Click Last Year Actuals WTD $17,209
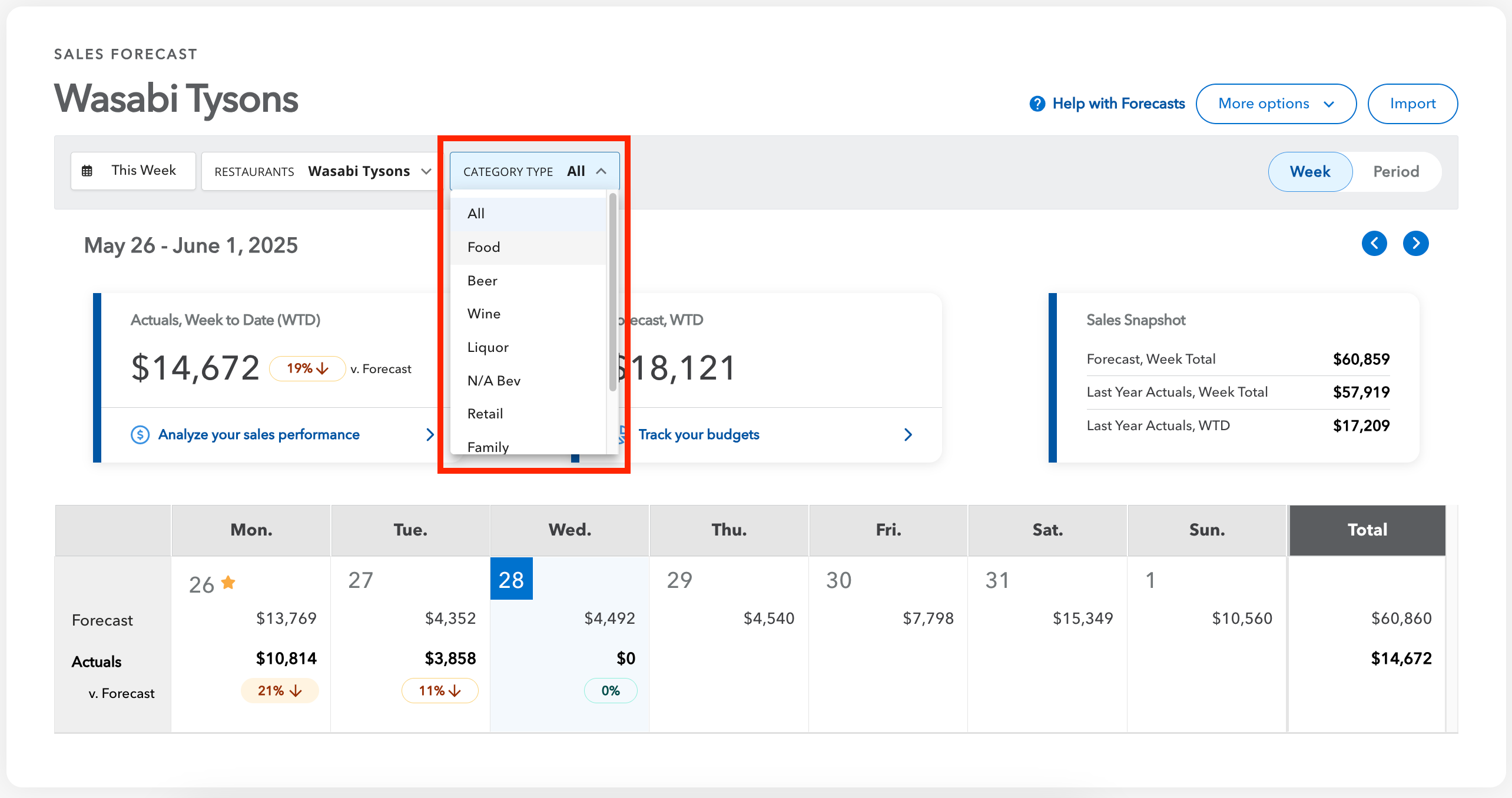 (x=1361, y=425)
